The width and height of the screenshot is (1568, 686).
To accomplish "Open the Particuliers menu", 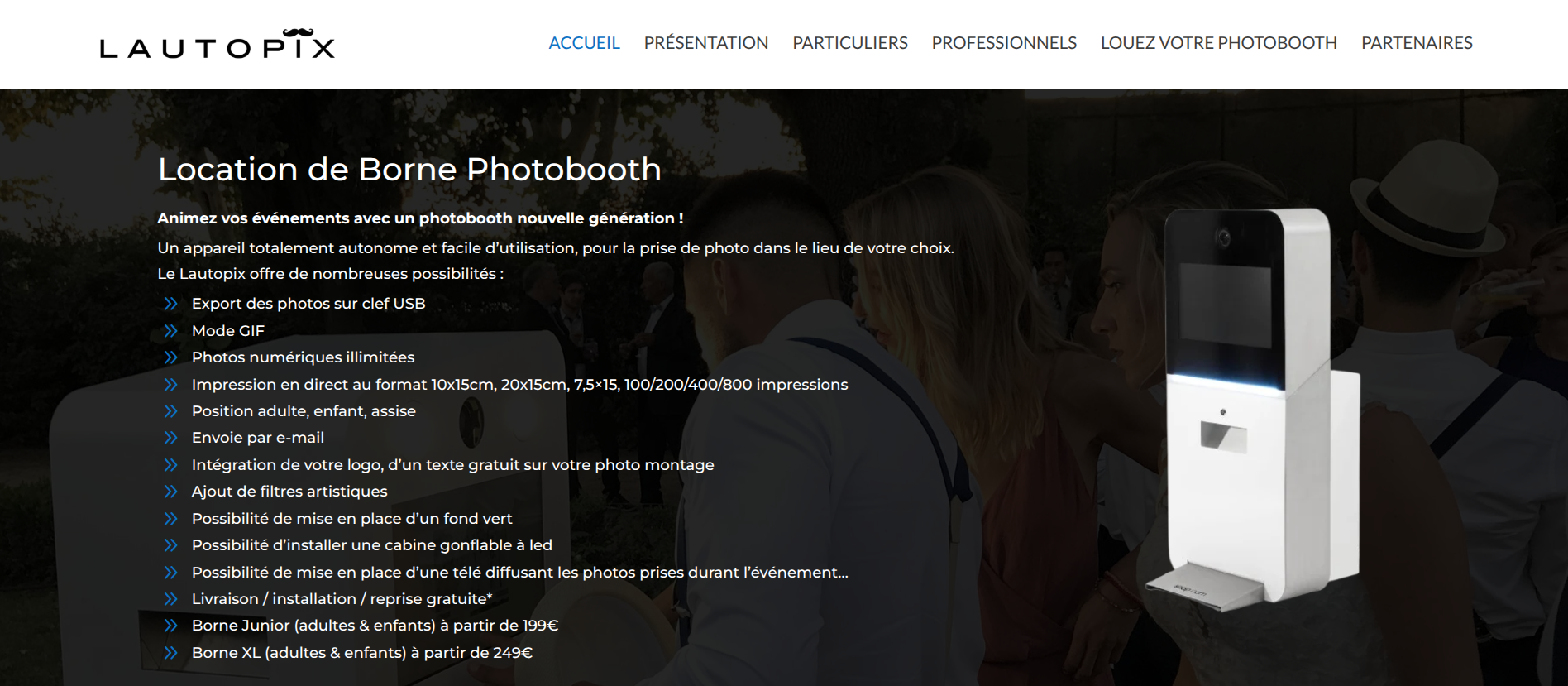I will (x=850, y=43).
